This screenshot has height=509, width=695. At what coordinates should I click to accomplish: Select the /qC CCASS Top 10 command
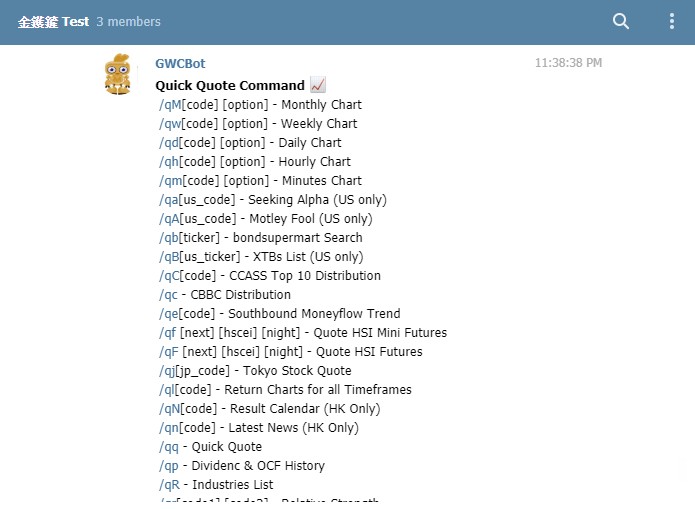[x=169, y=276]
